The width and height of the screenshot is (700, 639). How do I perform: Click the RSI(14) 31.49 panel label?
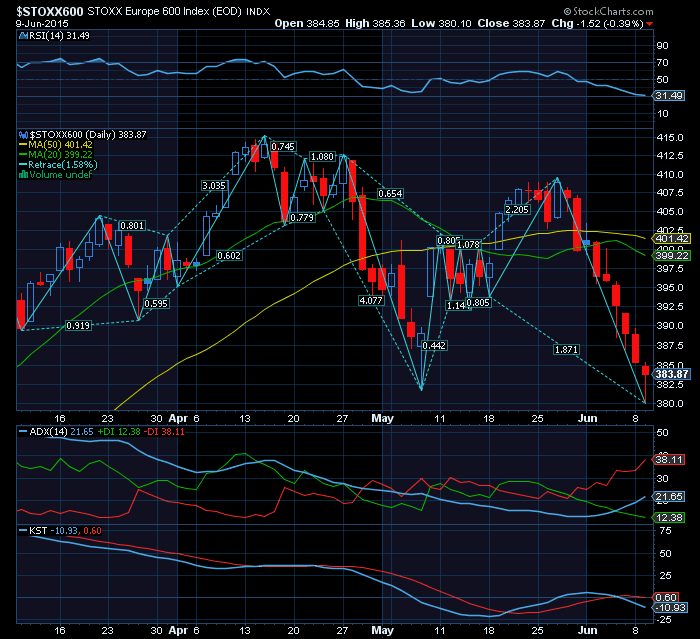59,36
